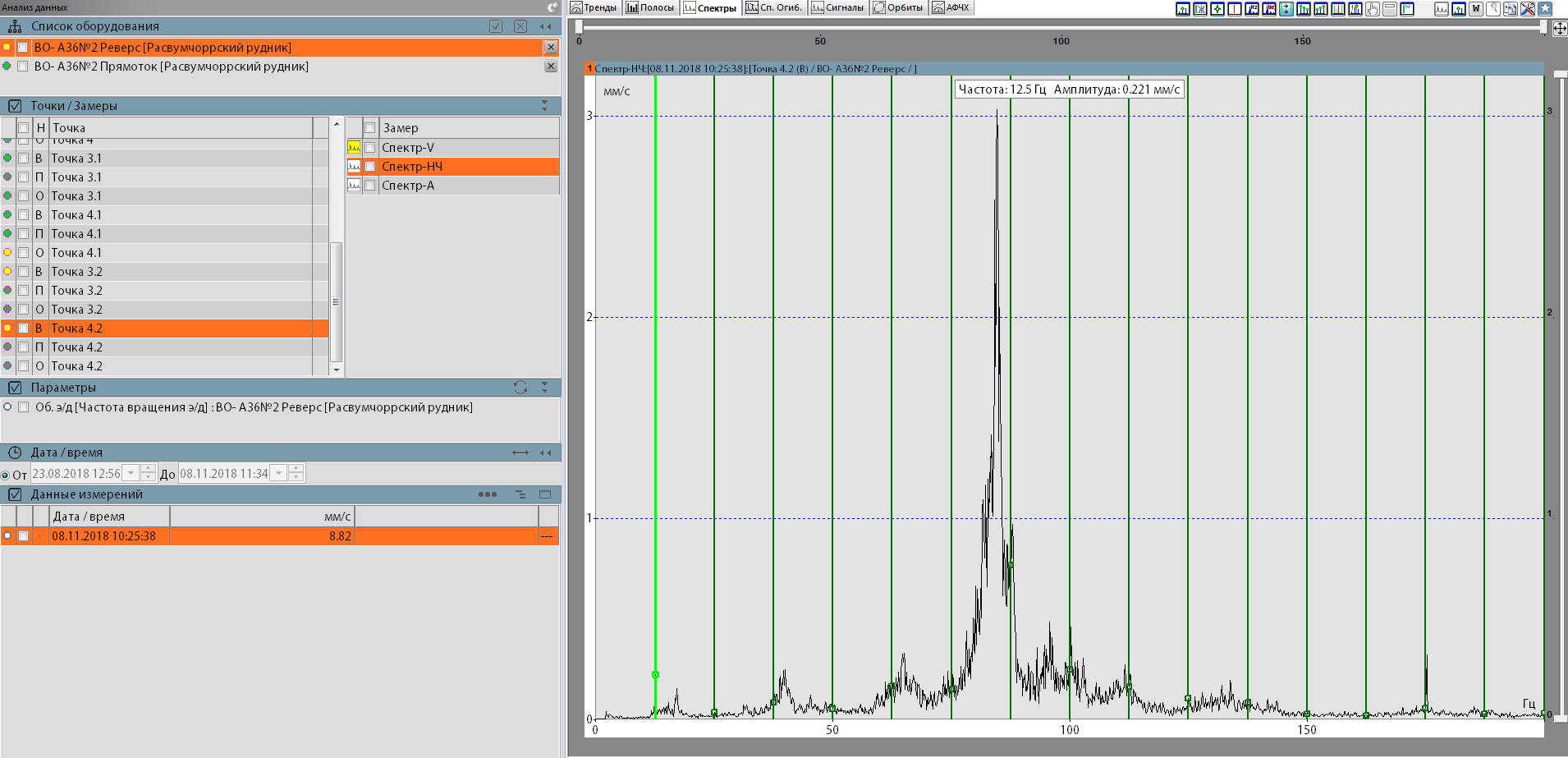This screenshot has height=758, width=1568.
Task: Collapse the Дата / время panel arrows
Action: click(x=545, y=453)
